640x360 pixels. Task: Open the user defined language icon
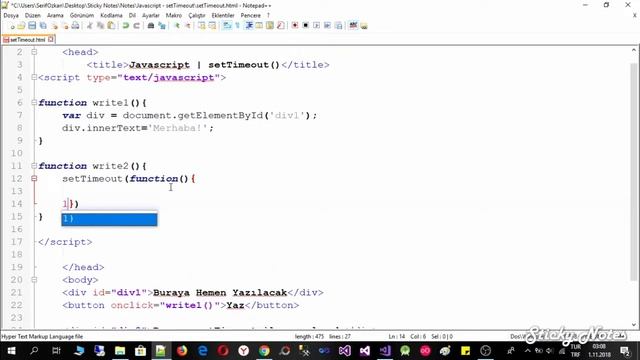click(259, 26)
